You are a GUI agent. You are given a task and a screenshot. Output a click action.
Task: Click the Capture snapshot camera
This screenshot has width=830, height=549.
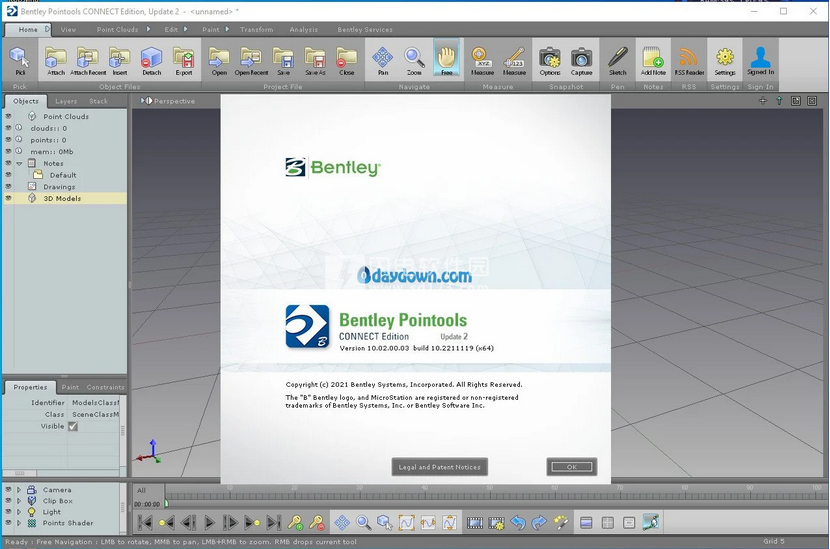click(x=581, y=60)
